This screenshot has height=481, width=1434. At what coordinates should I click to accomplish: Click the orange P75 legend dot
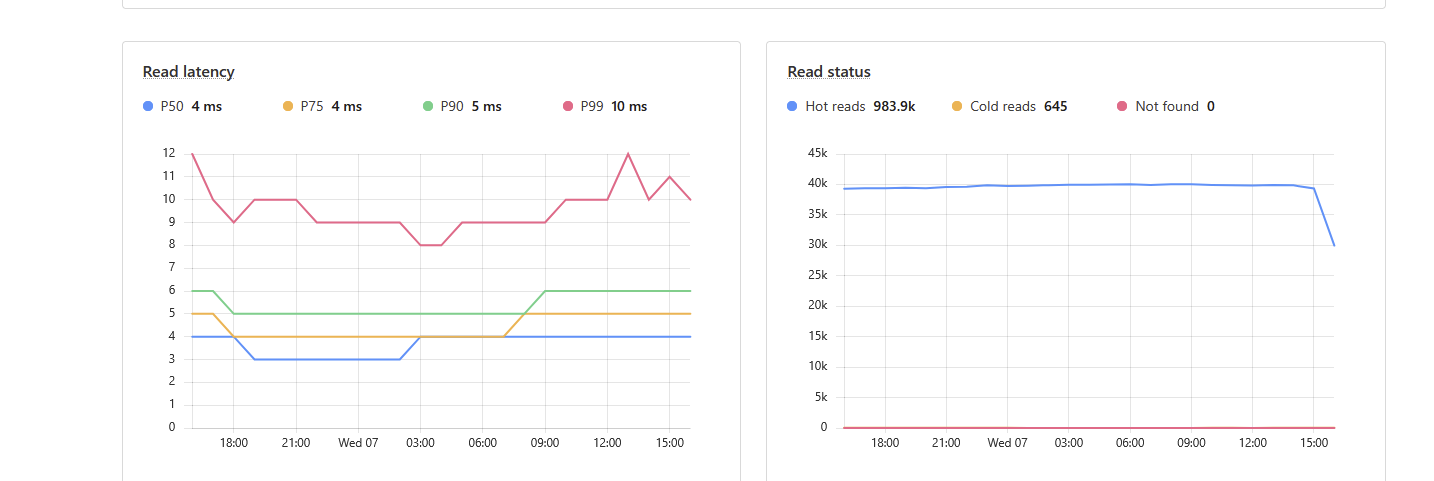click(x=288, y=106)
